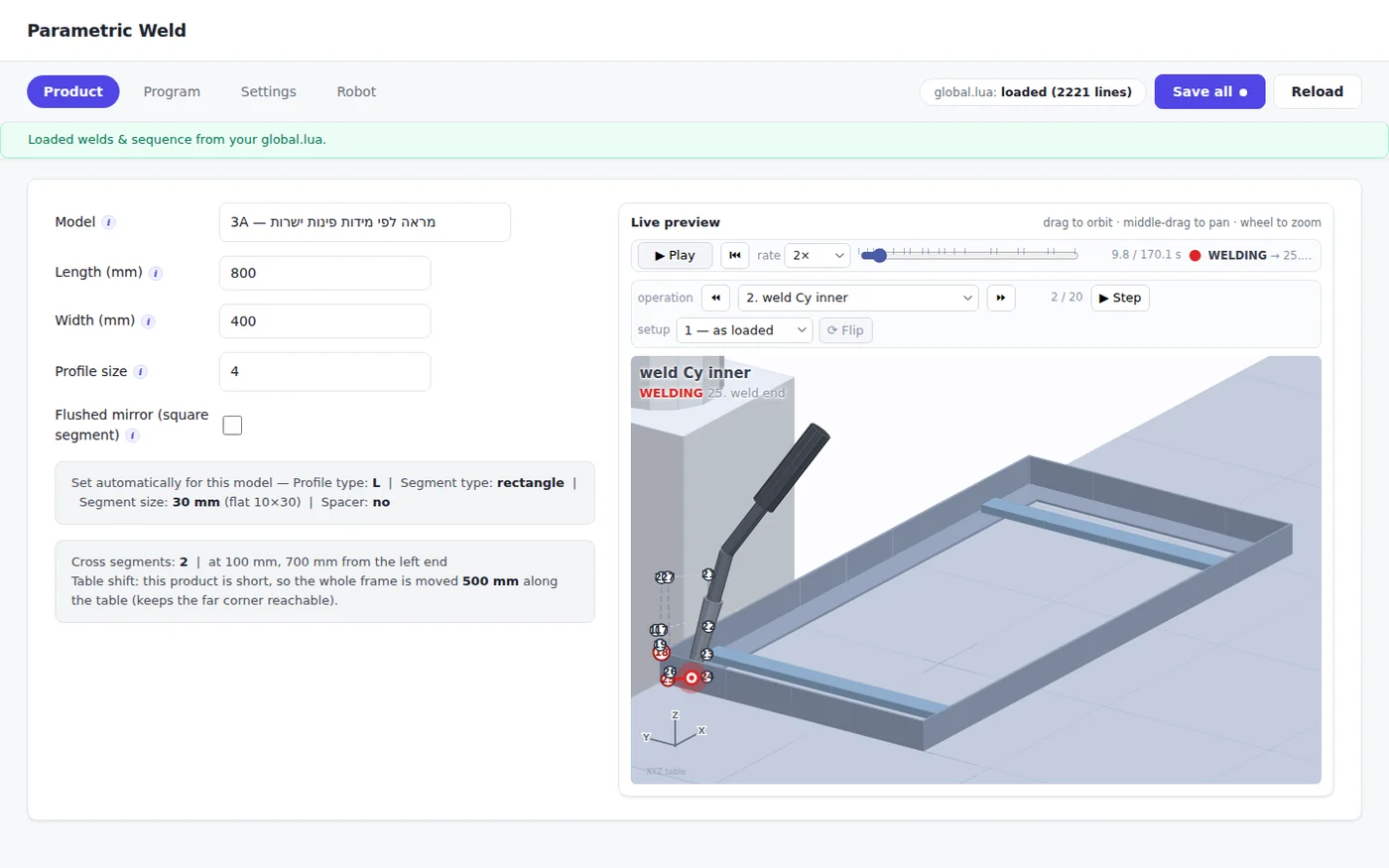The image size is (1389, 868).
Task: Click the Width input showing 400
Action: (x=324, y=321)
